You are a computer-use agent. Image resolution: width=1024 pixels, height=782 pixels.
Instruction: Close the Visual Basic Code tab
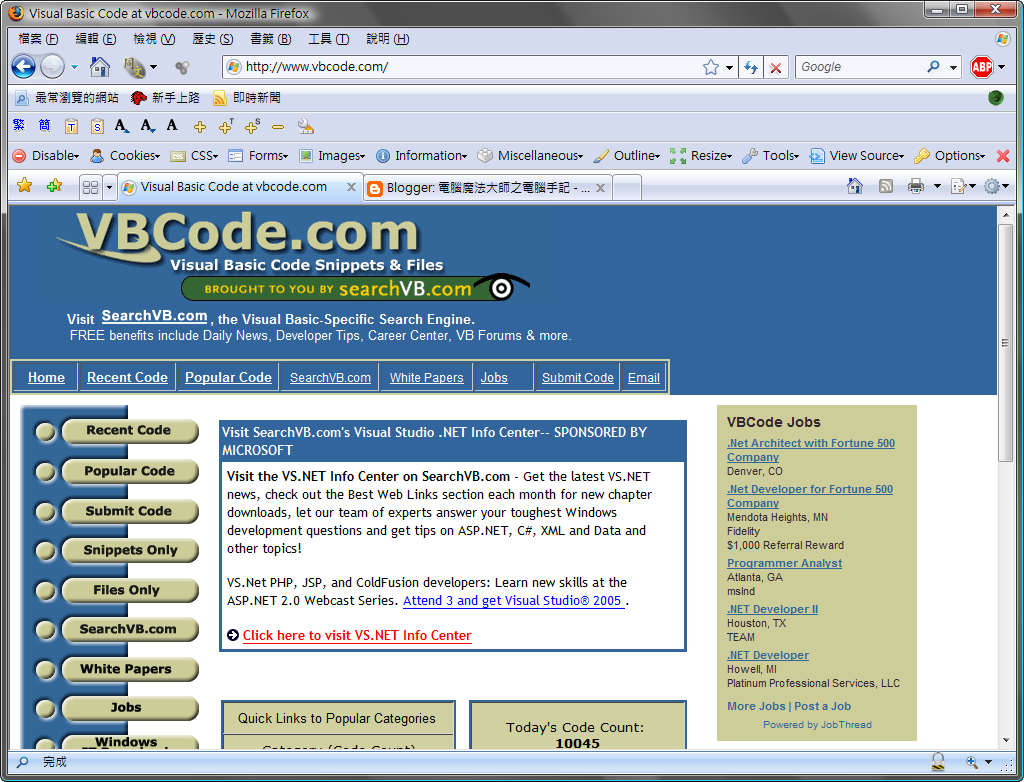(351, 187)
